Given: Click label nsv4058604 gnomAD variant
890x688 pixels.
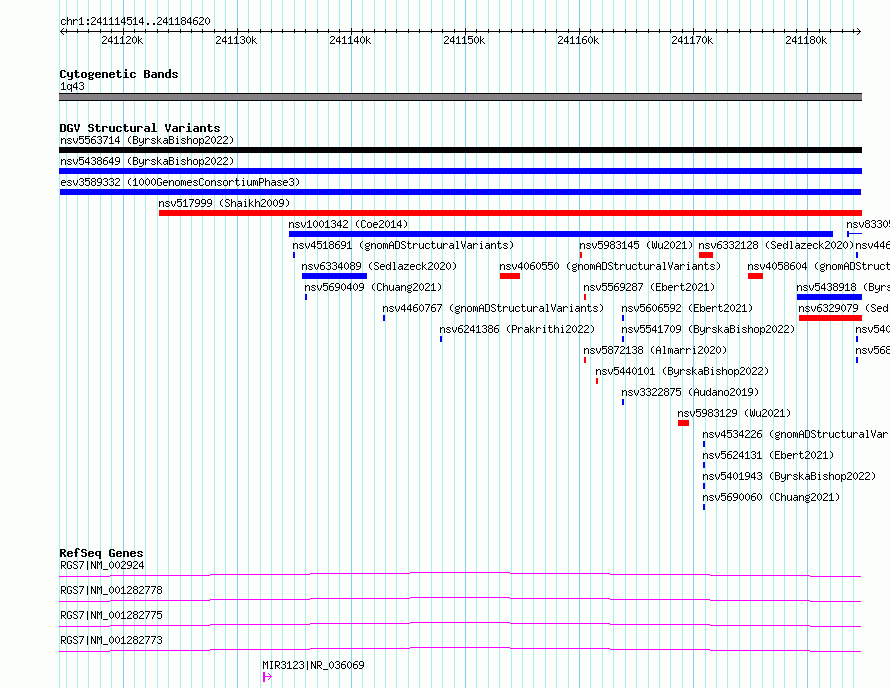Looking at the screenshot, I should (818, 266).
